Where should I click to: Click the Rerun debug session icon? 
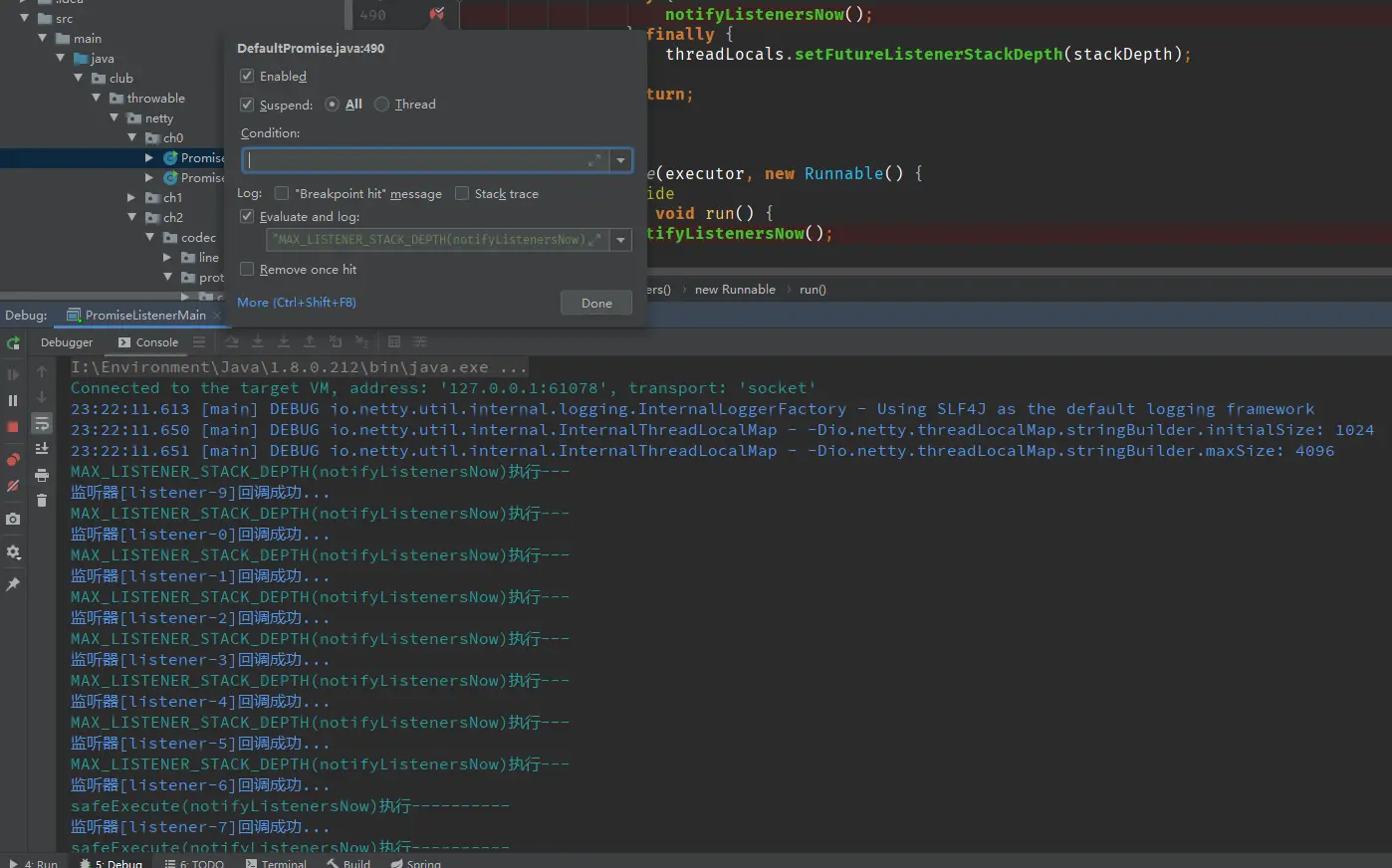click(13, 343)
